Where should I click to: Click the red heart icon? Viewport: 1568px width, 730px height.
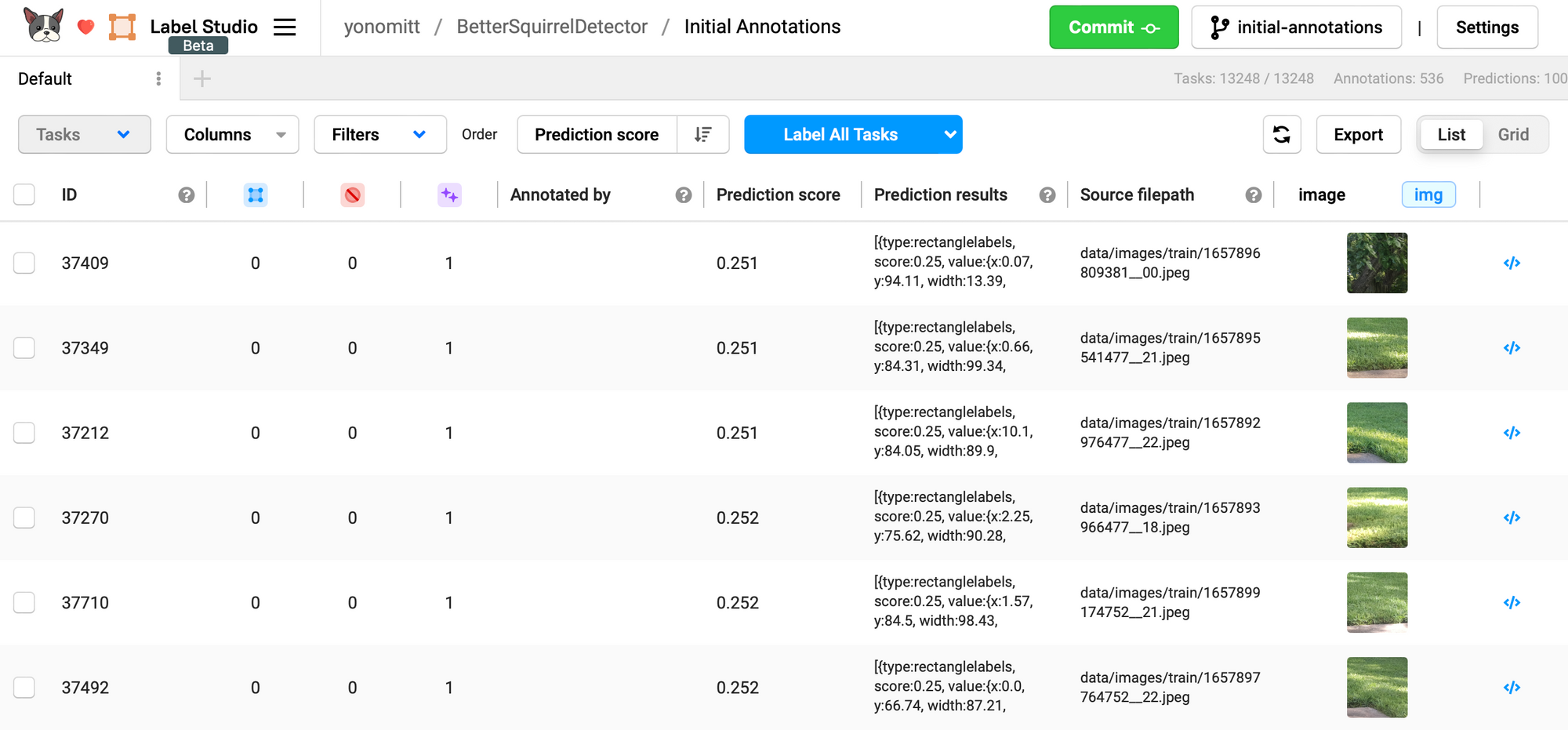coord(86,27)
